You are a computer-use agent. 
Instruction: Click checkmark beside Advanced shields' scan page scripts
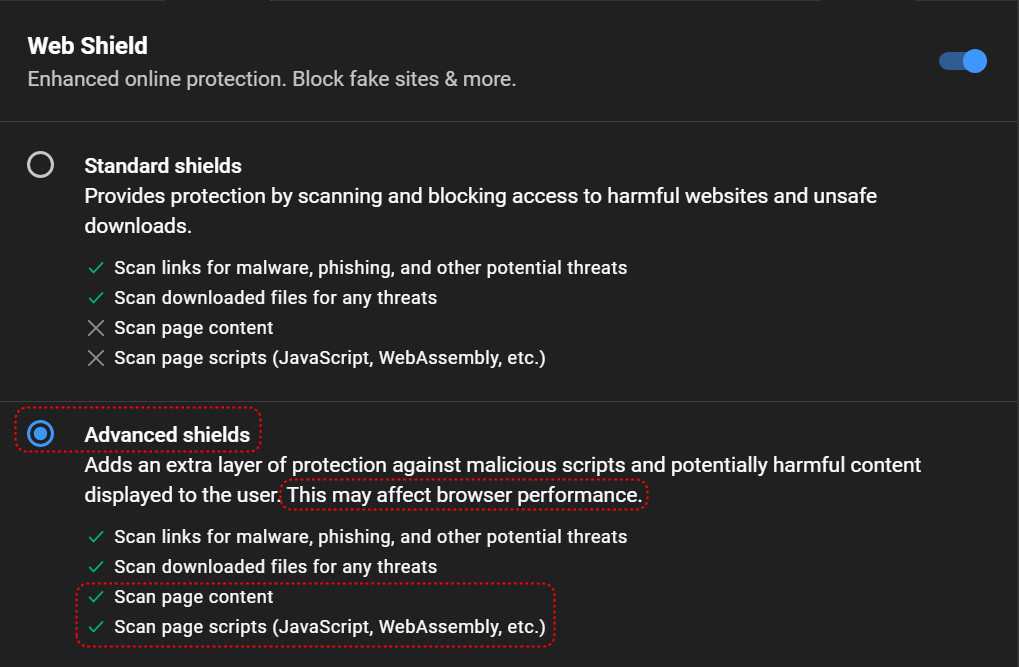(96, 627)
